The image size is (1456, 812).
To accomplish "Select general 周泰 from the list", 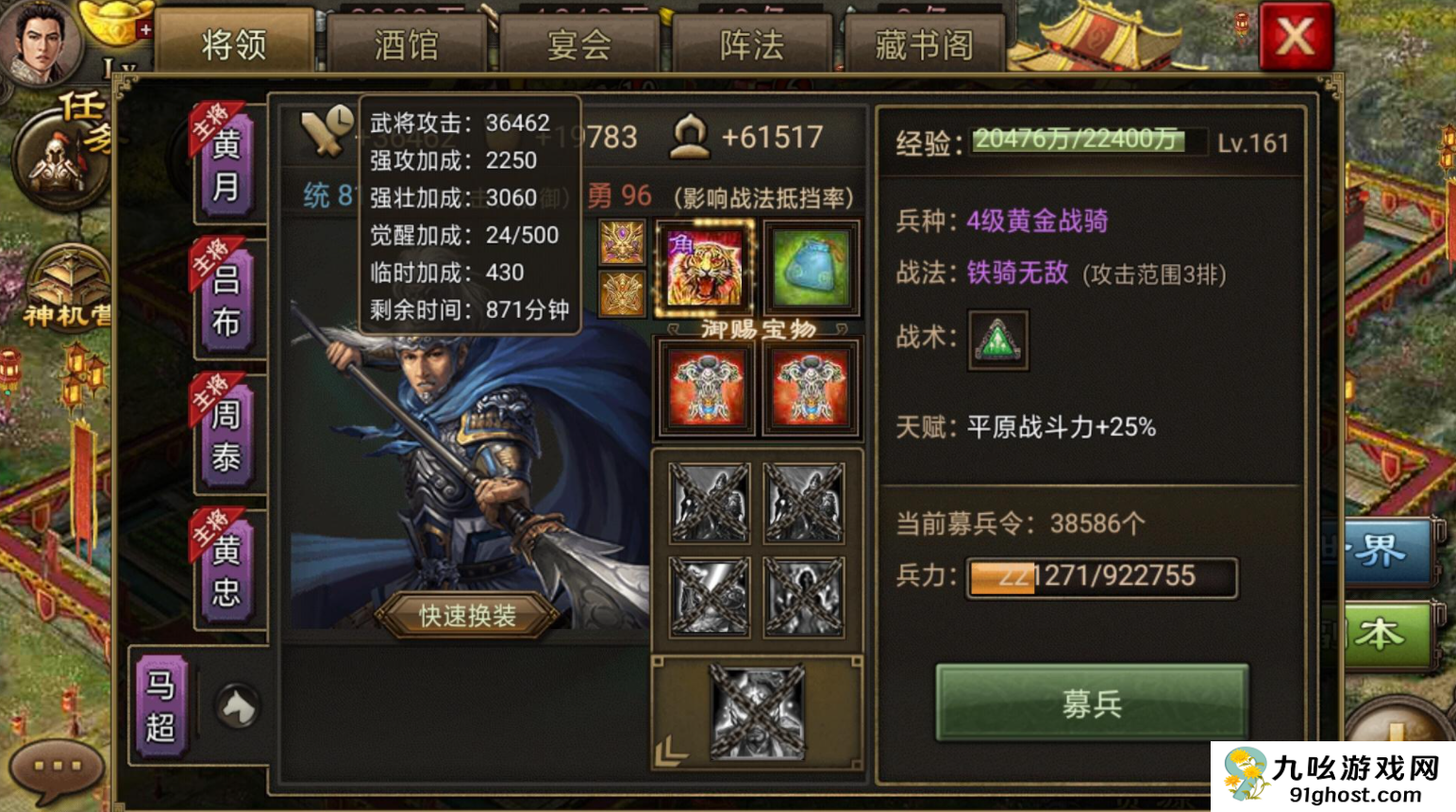I will pos(226,434).
